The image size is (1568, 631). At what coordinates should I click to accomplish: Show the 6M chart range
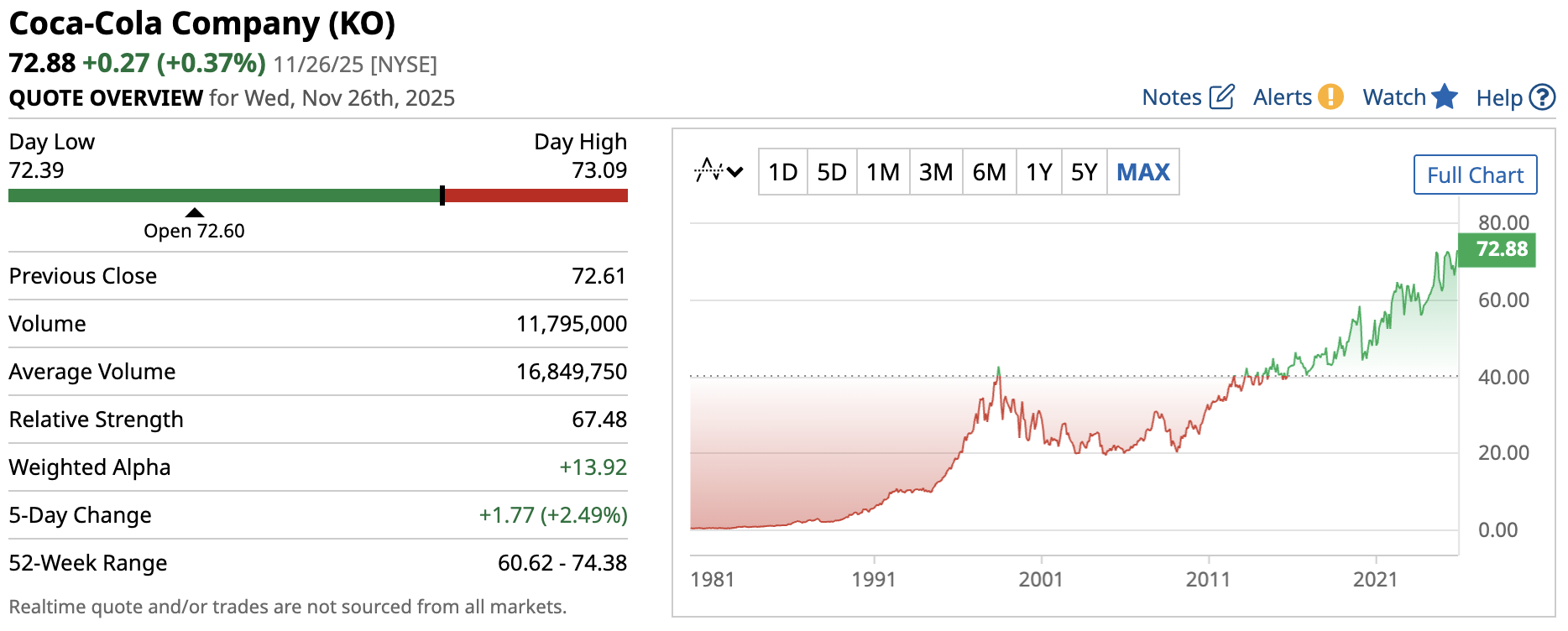[989, 173]
